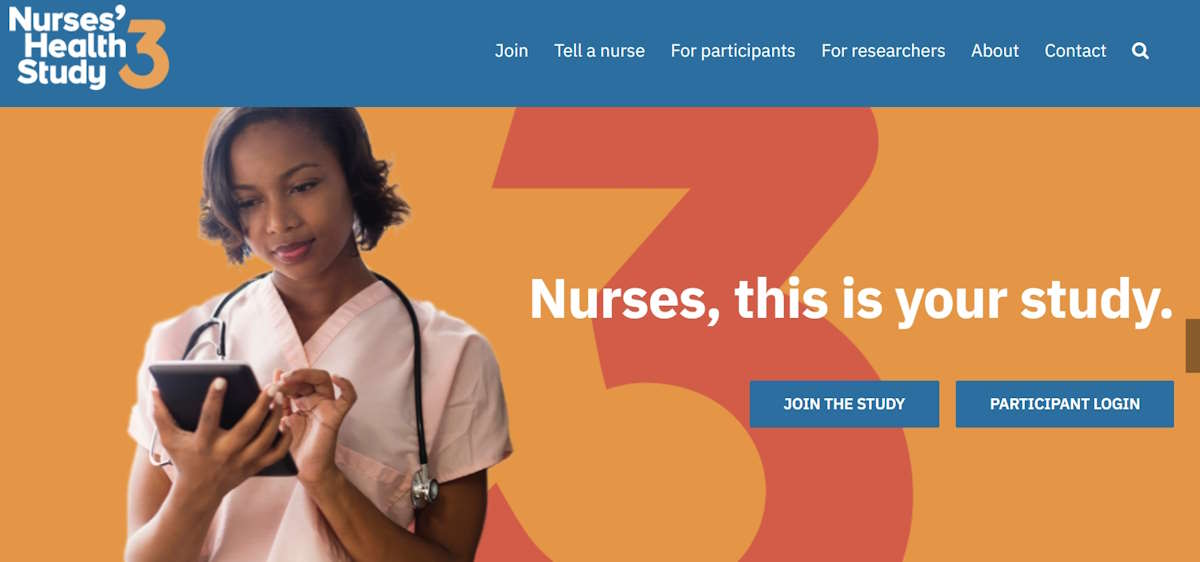Expand the About menu

click(x=995, y=51)
